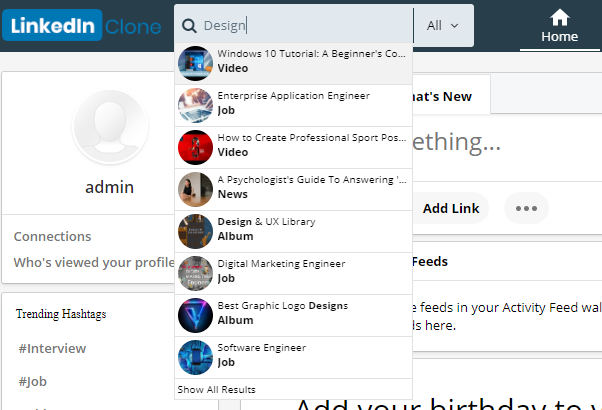Select Professional Sport Poster video result
This screenshot has height=410, width=602.
(x=311, y=145)
